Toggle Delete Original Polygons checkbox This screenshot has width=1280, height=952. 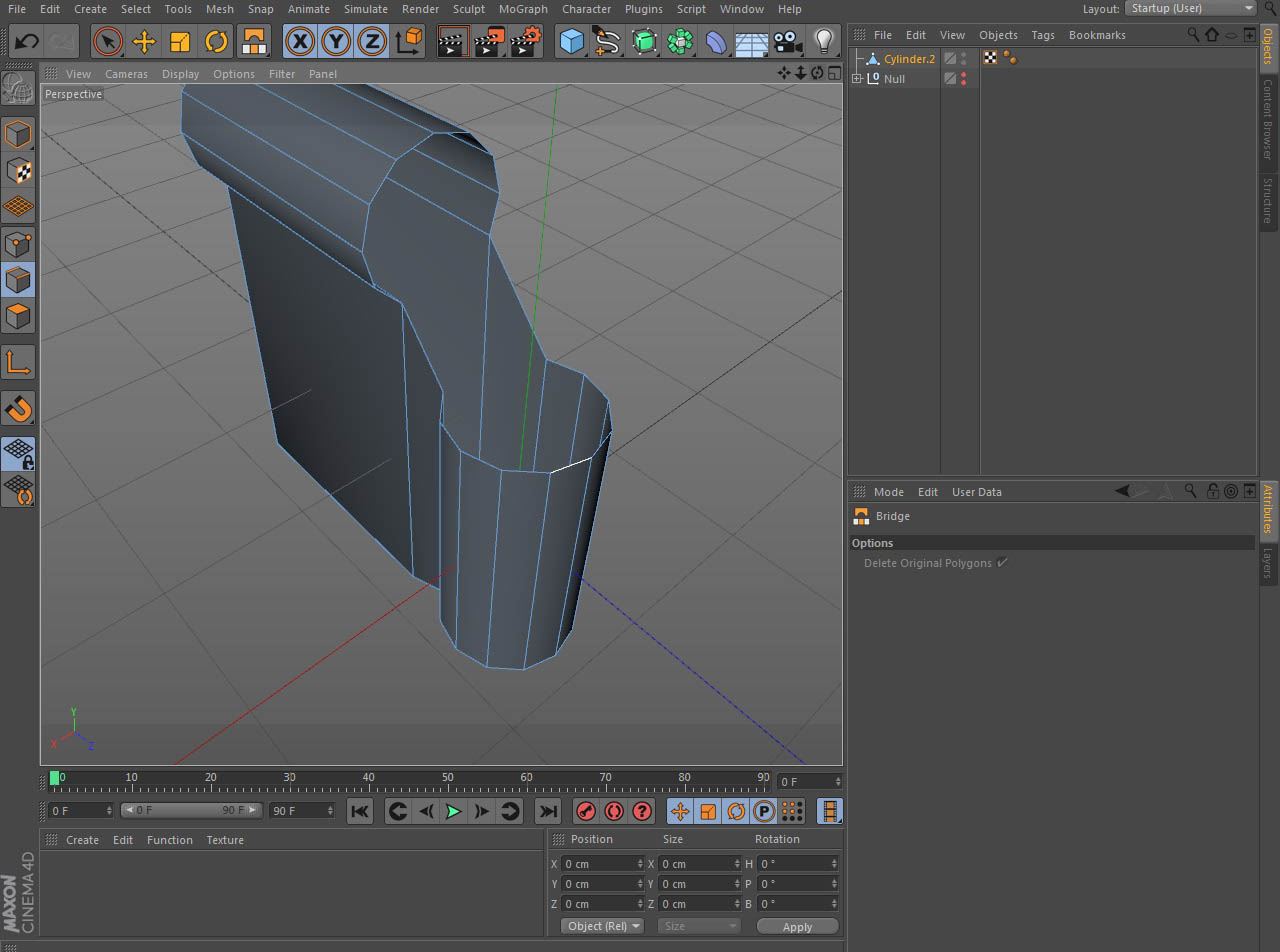[x=1002, y=563]
